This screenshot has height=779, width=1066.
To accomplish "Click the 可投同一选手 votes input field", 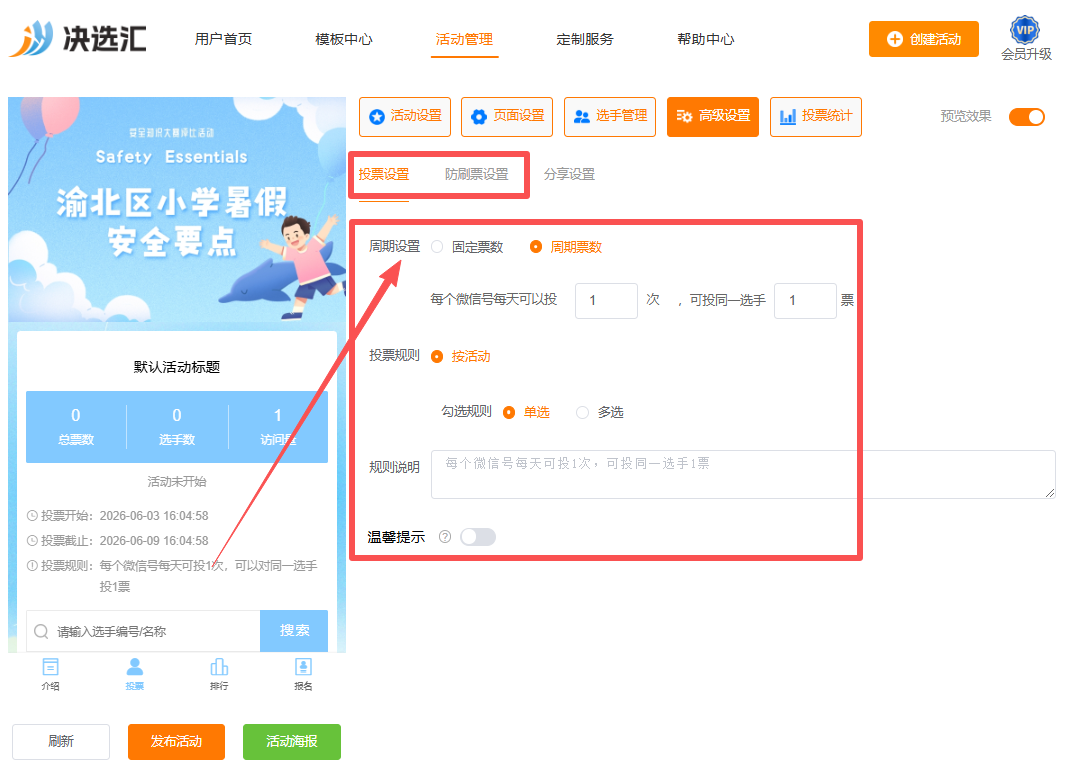I will click(805, 300).
